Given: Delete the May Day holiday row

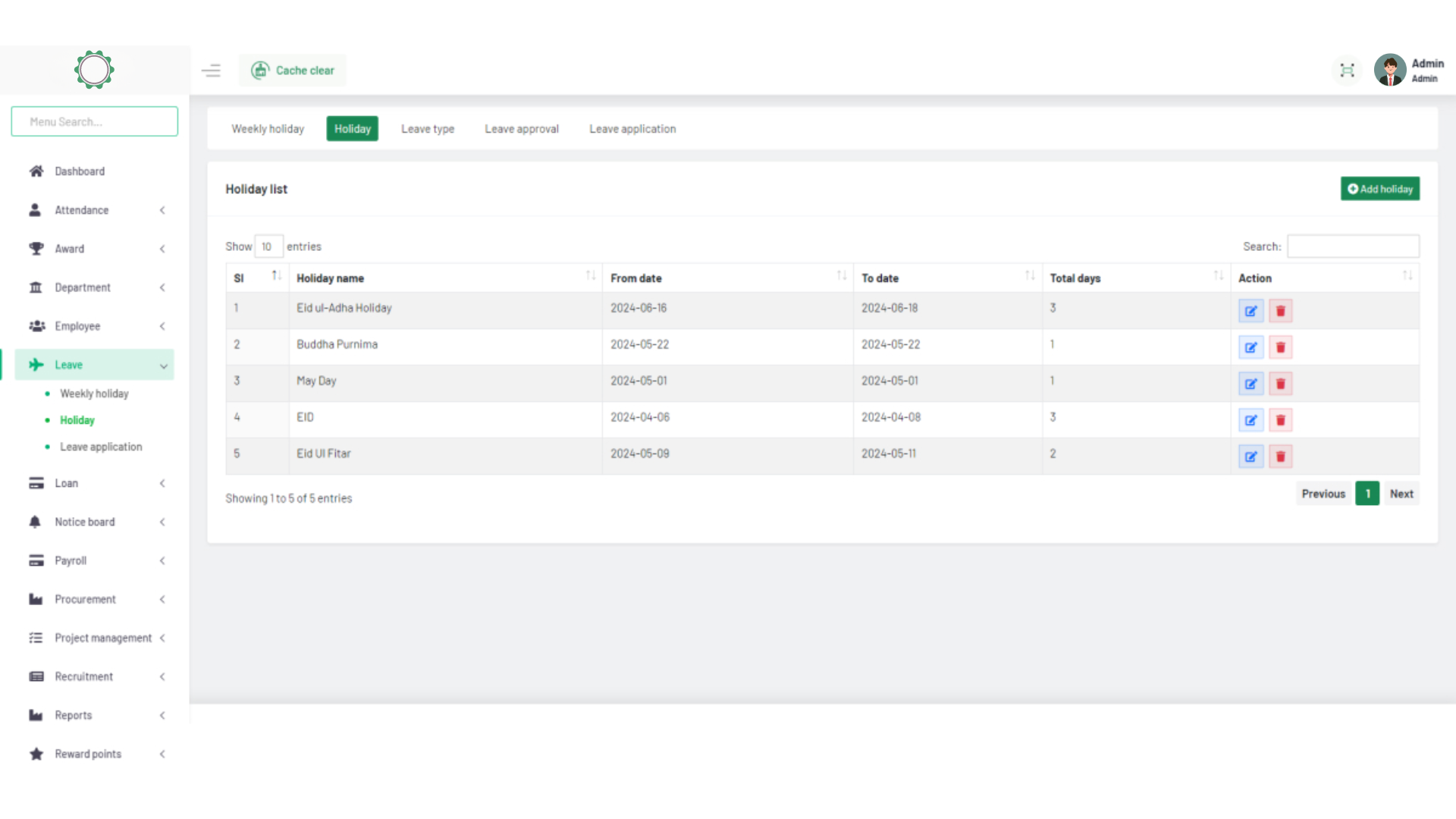Looking at the screenshot, I should (1280, 384).
